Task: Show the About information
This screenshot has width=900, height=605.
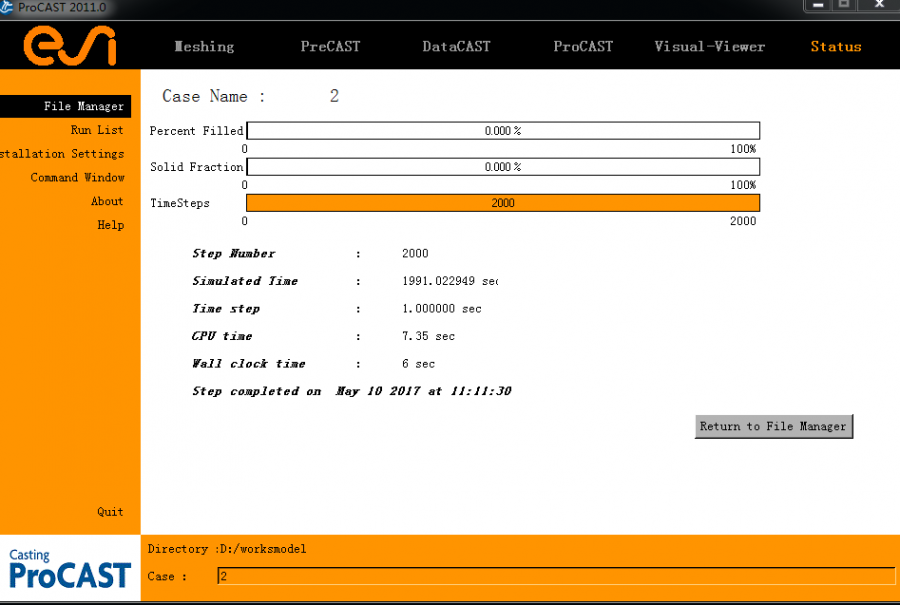Action: click(x=107, y=201)
